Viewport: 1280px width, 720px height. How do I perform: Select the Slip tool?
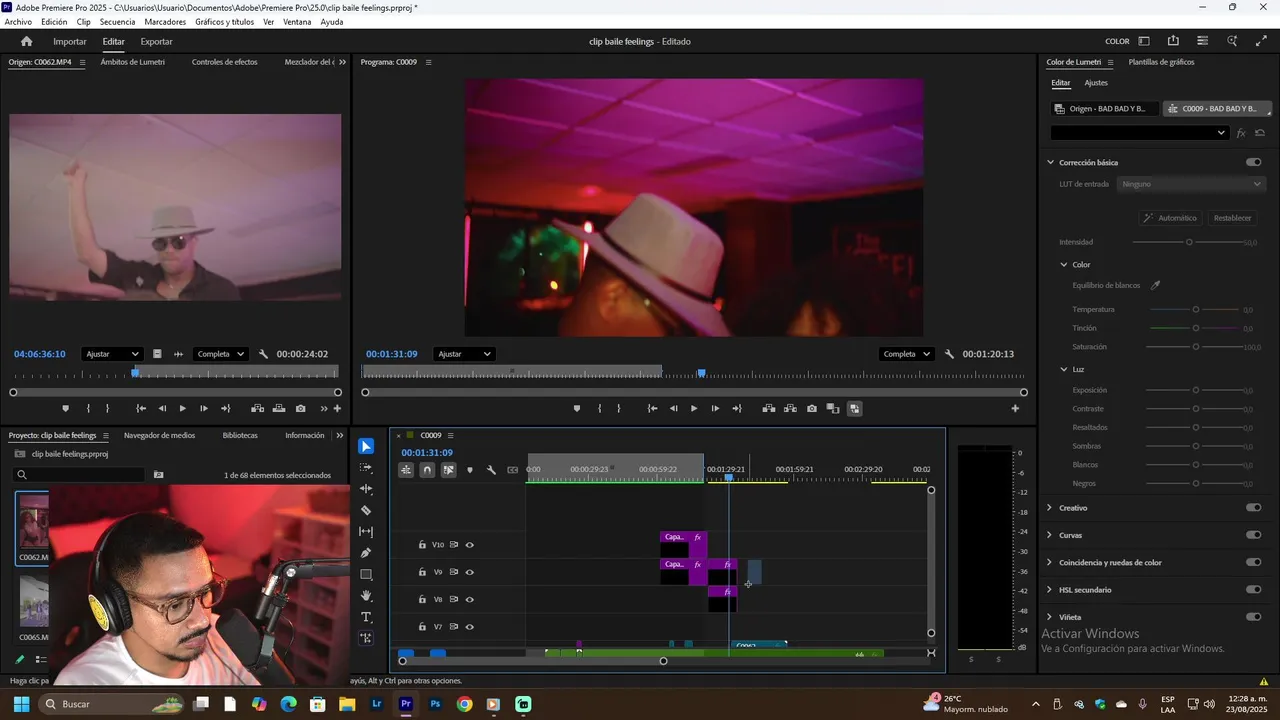click(x=366, y=532)
